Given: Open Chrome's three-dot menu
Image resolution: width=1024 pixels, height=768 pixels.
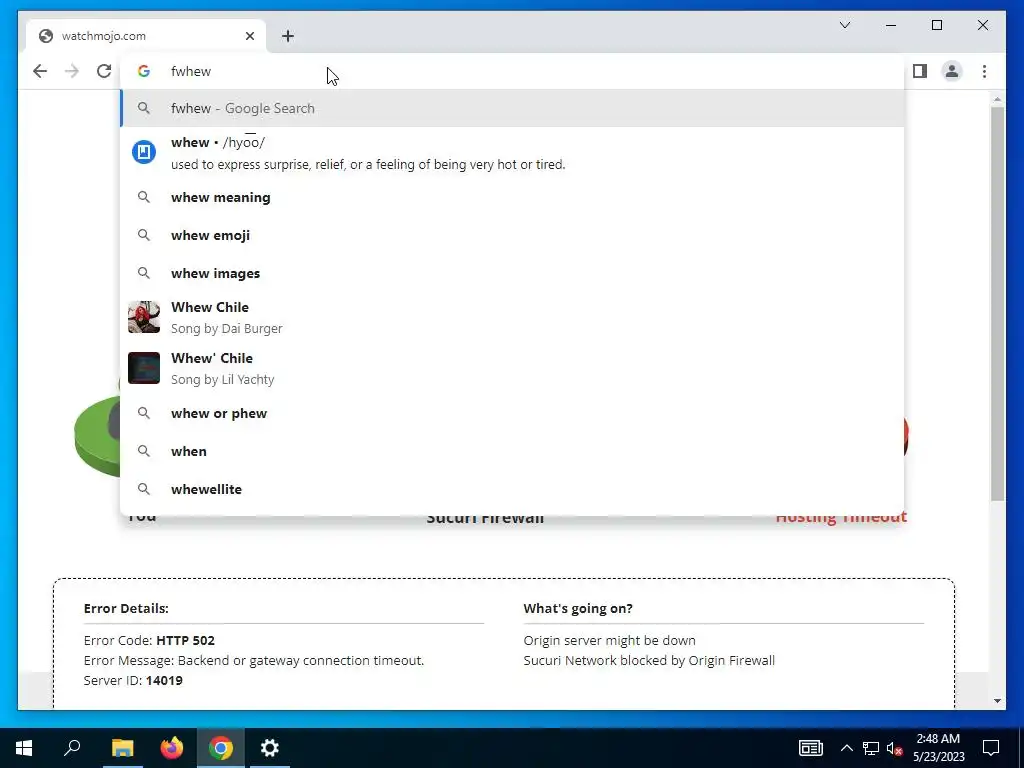Looking at the screenshot, I should pyautogui.click(x=984, y=71).
